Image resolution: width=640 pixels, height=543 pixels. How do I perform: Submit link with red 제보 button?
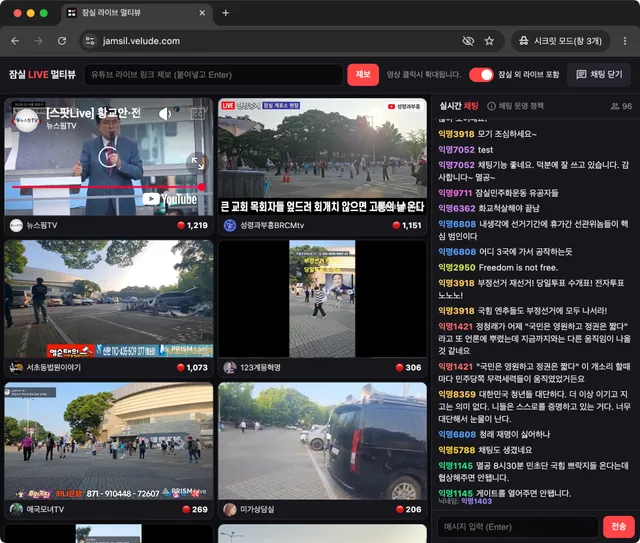coord(363,74)
